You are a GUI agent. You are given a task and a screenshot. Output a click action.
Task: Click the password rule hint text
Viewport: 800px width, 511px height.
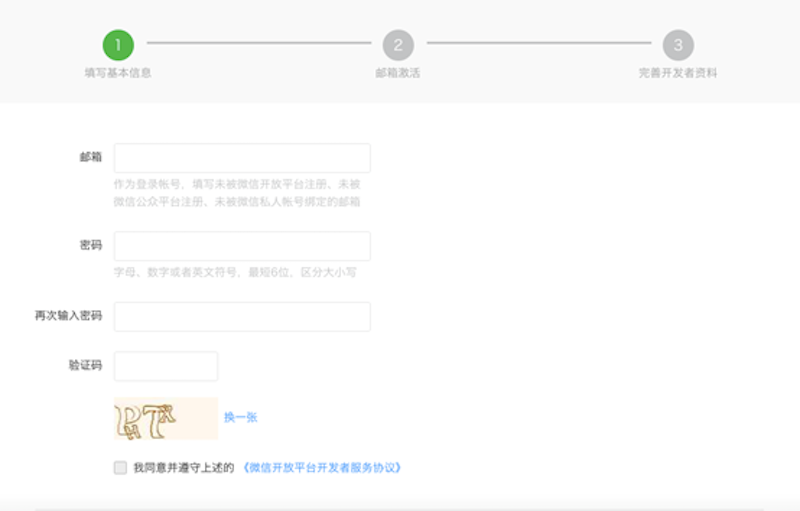235,272
